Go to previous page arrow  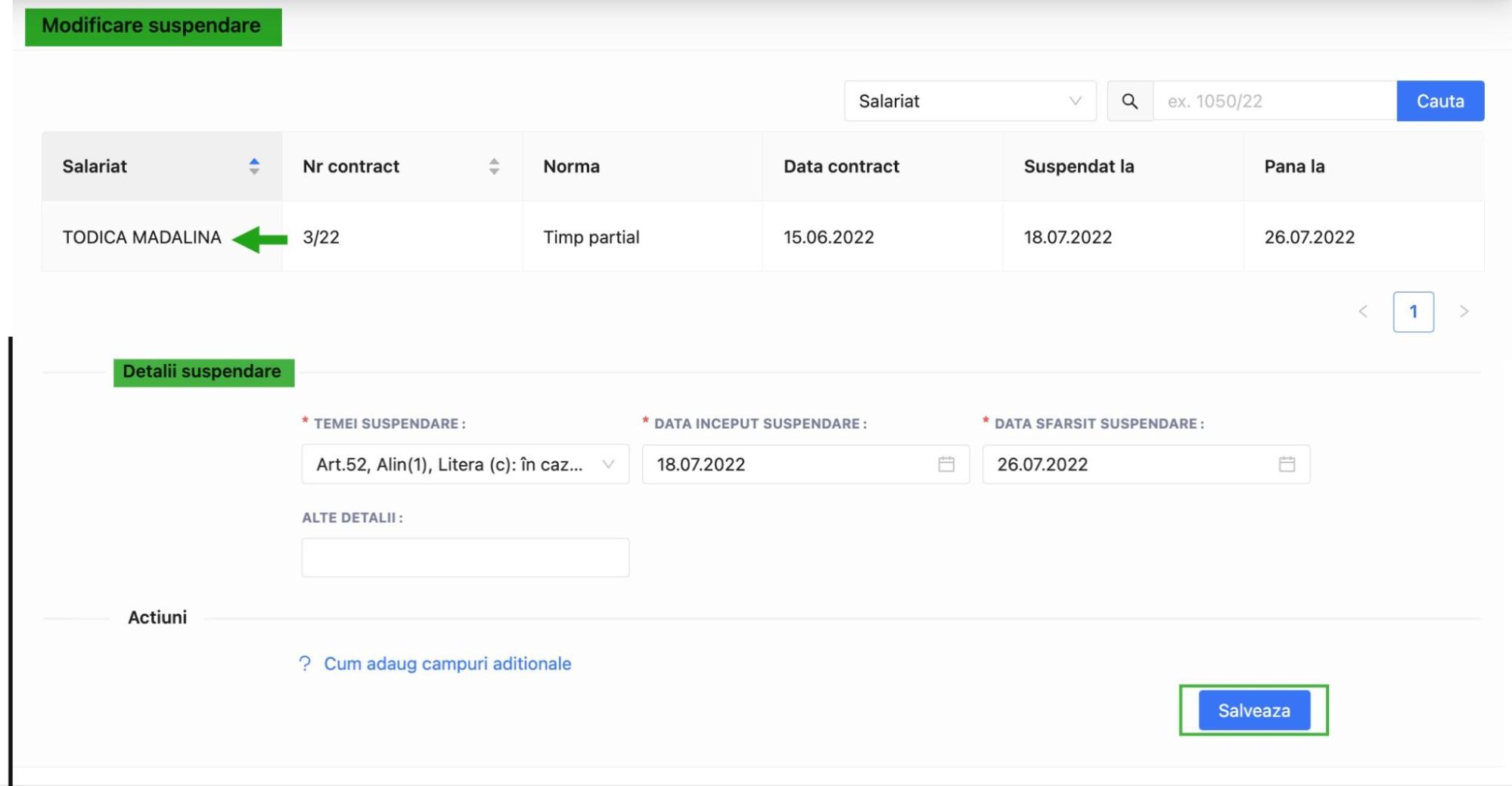1363,312
